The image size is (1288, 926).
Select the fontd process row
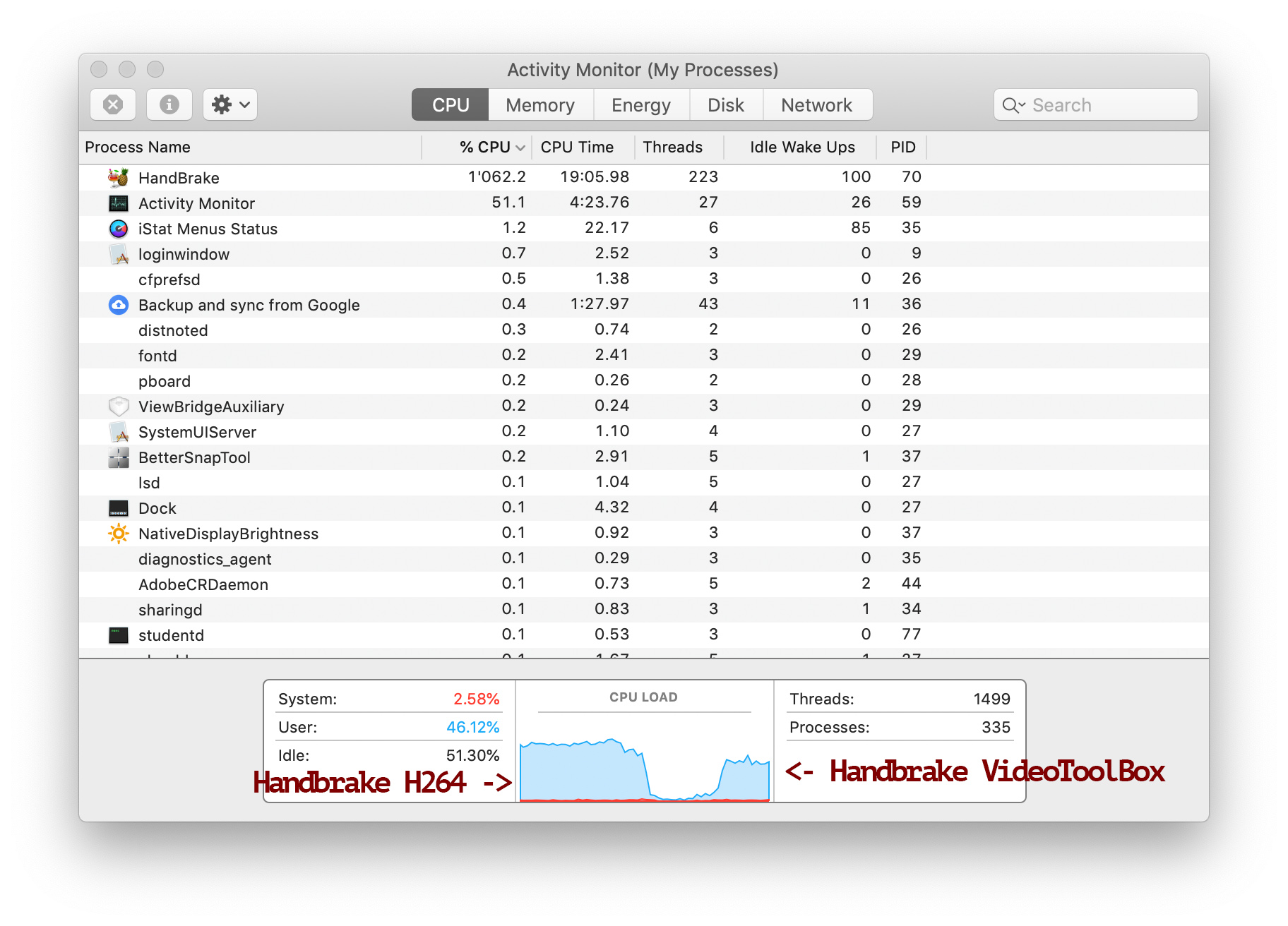[644, 355]
